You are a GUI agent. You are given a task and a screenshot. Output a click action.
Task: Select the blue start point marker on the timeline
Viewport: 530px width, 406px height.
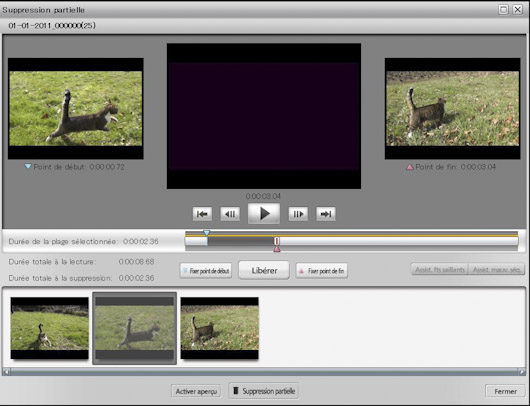click(x=207, y=233)
